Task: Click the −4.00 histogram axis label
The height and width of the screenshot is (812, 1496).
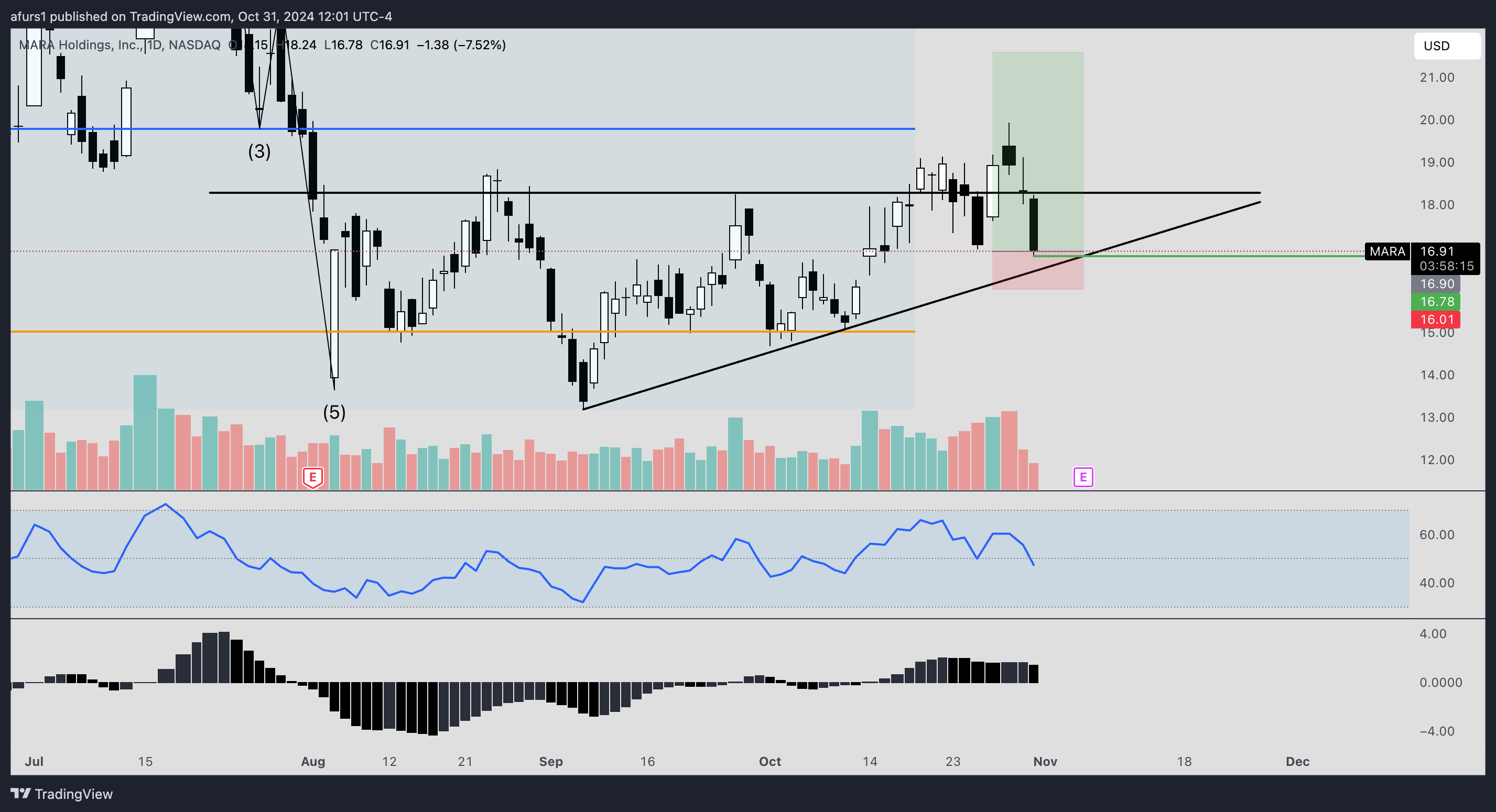Action: pos(1437,731)
